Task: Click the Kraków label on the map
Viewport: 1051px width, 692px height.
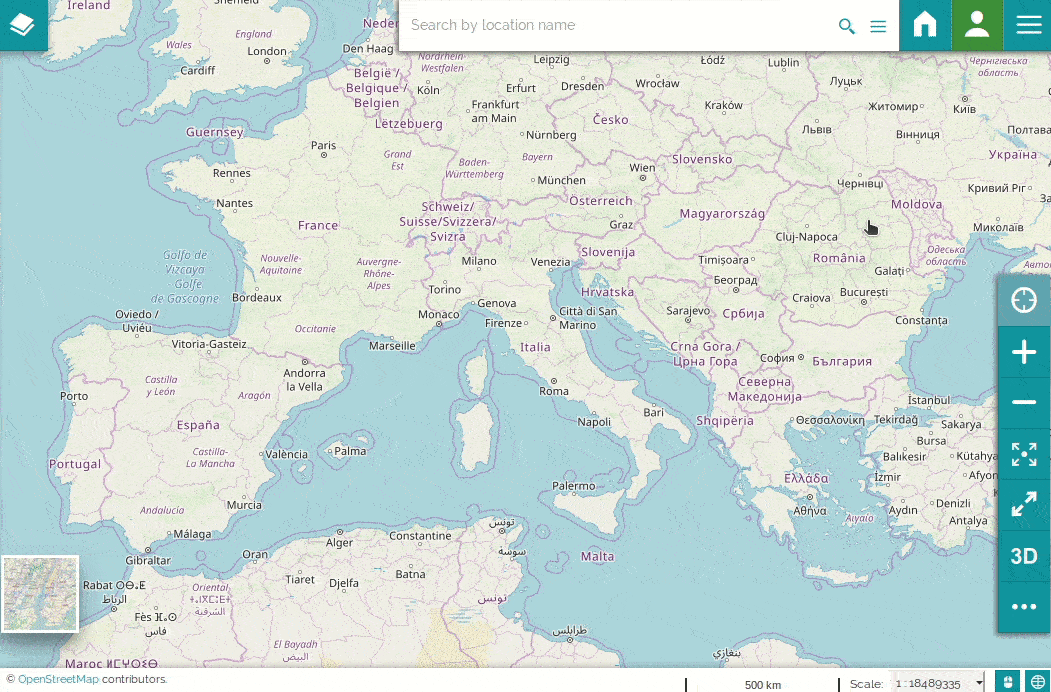Action: [723, 105]
